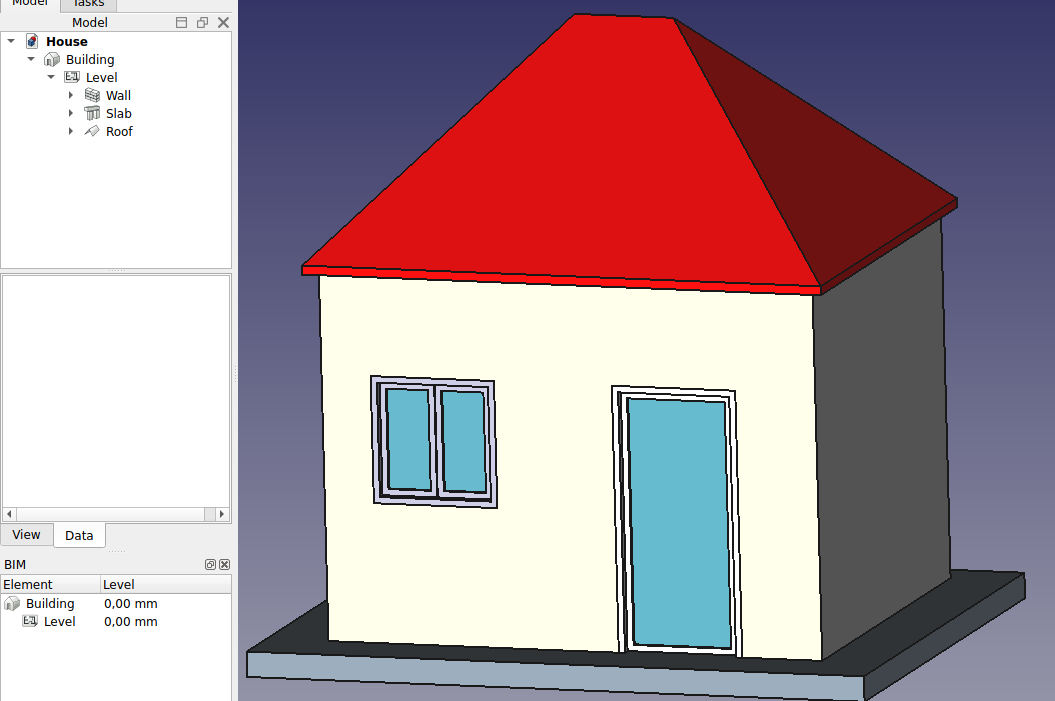Select the Slab icon in tree
The image size is (1055, 701).
pyautogui.click(x=92, y=113)
